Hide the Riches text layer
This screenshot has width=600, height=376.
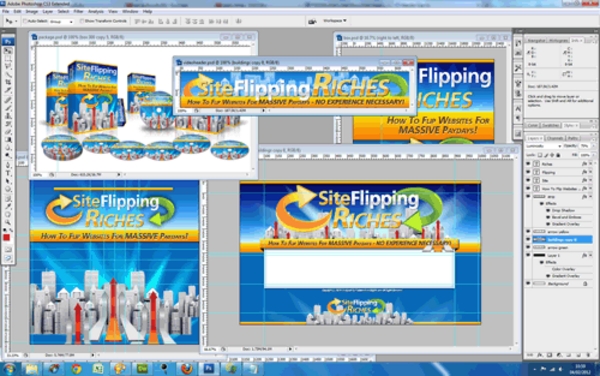[528, 164]
